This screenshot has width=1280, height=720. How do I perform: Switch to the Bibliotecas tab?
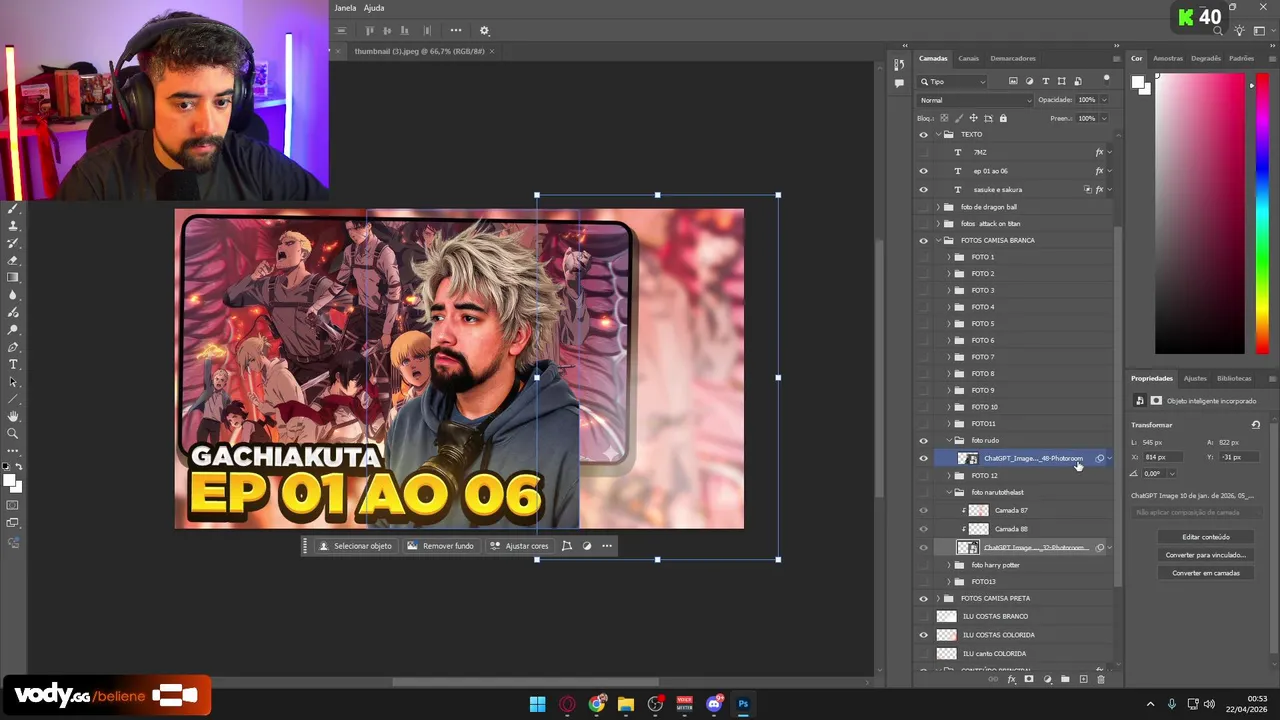point(1234,378)
